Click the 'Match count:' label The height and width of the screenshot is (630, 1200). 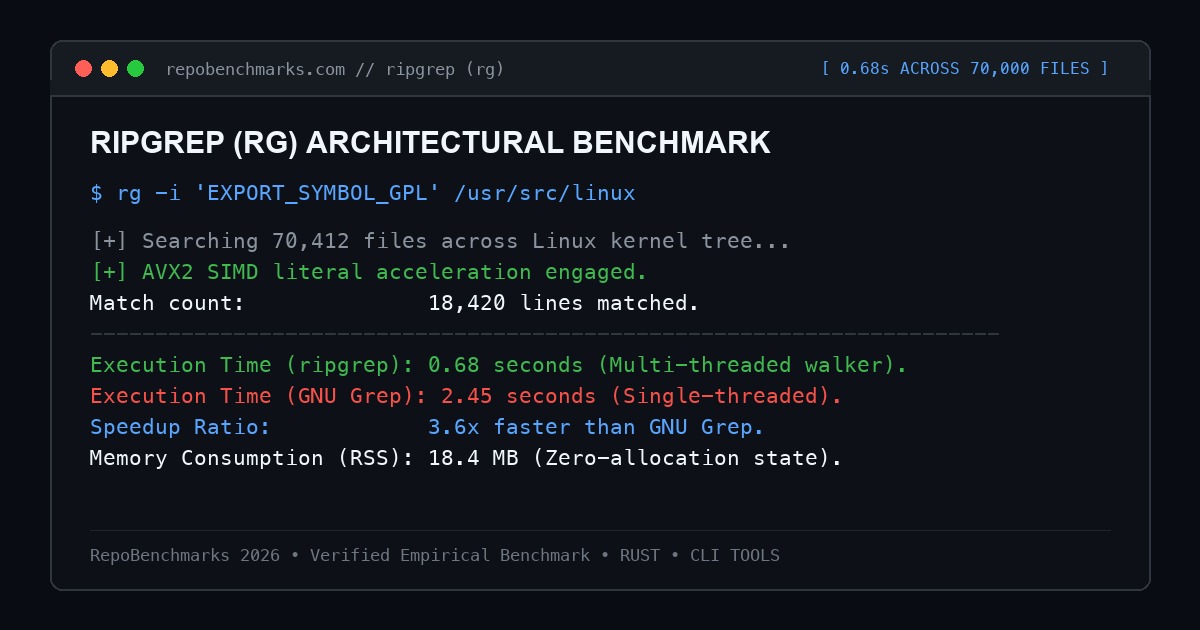point(167,303)
